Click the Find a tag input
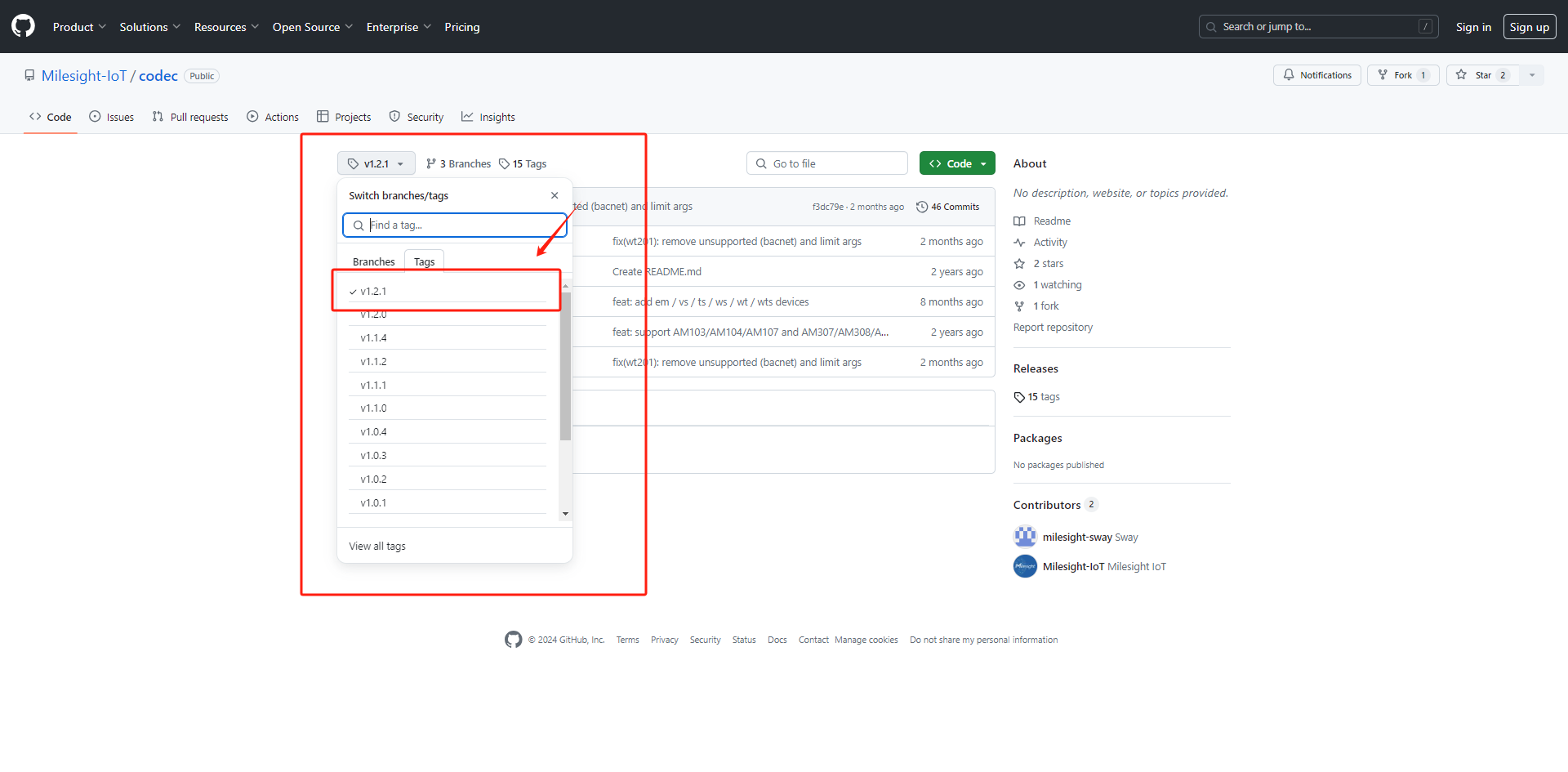 455,225
